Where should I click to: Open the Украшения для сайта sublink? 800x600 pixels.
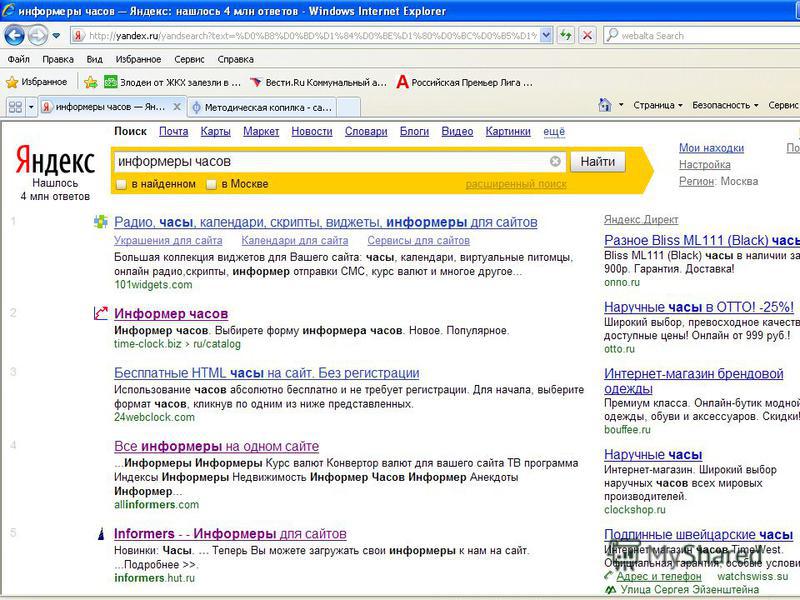168,240
